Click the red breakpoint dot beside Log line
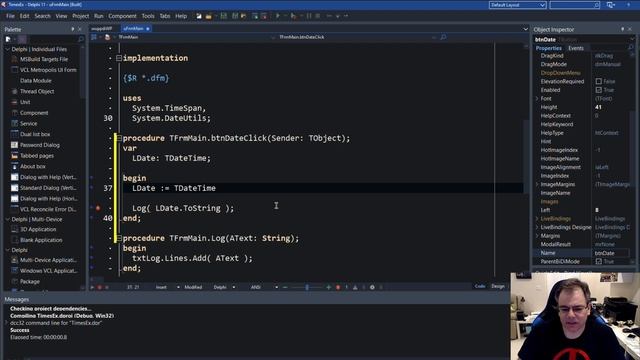 point(98,208)
